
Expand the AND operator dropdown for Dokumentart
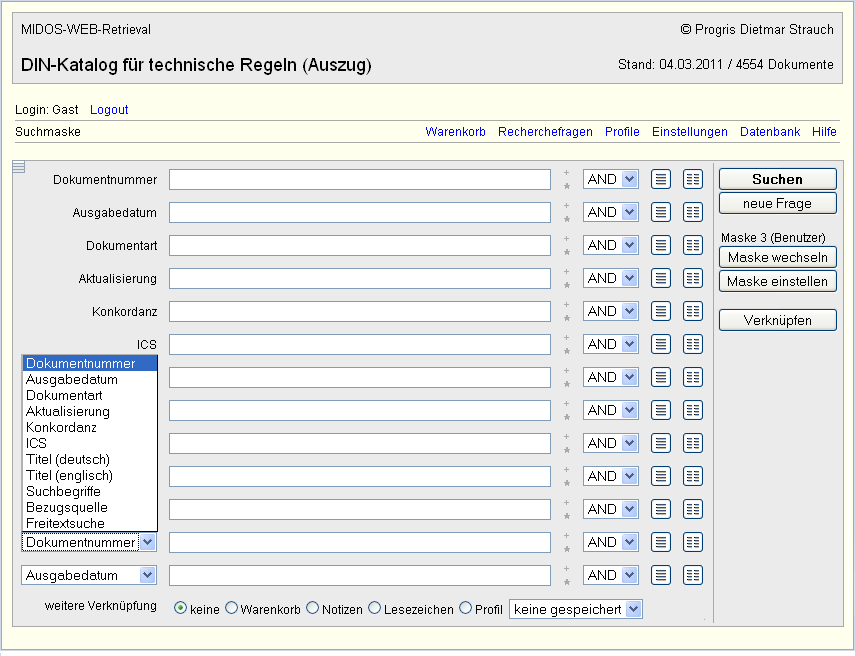tap(610, 245)
